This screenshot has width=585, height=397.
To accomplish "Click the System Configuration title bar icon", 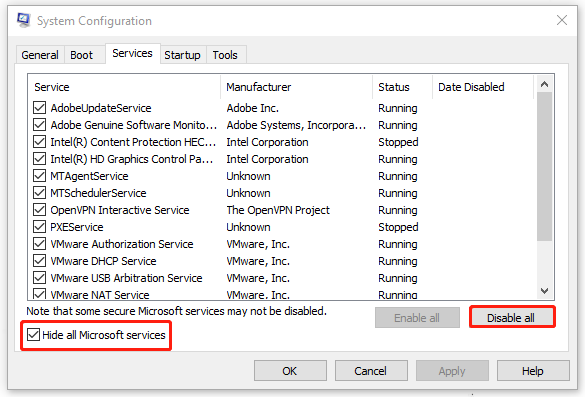I will point(24,20).
